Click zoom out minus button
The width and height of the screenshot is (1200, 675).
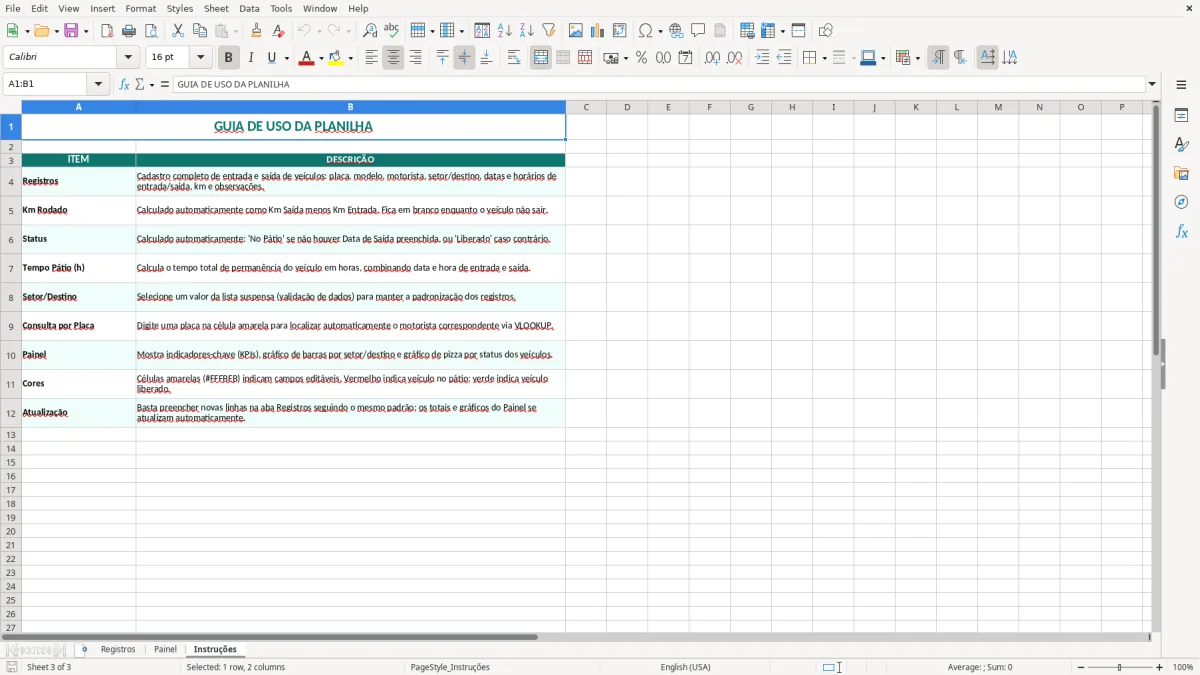coord(1081,667)
